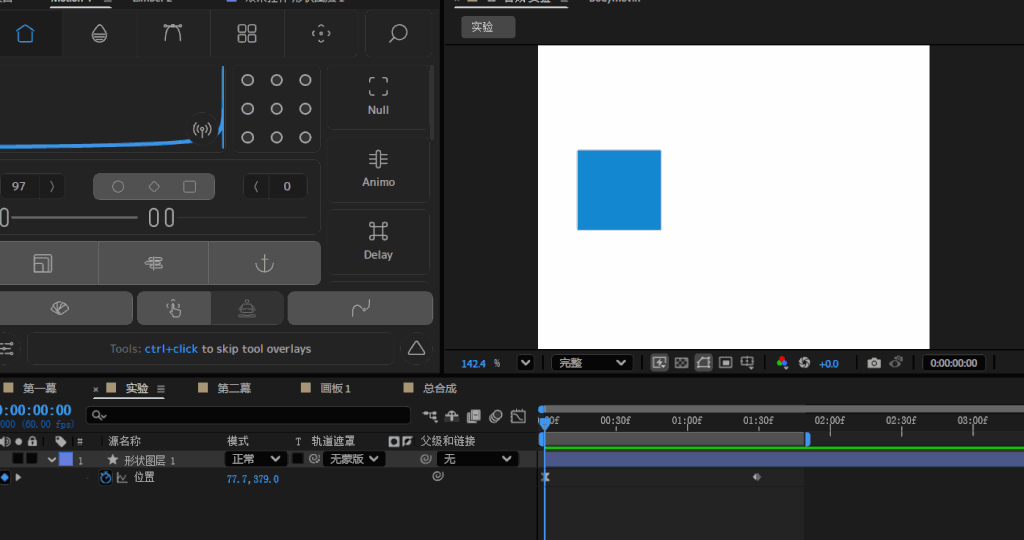The width and height of the screenshot is (1024, 540).
Task: Toggle transparency grid in viewer
Action: coord(681,363)
